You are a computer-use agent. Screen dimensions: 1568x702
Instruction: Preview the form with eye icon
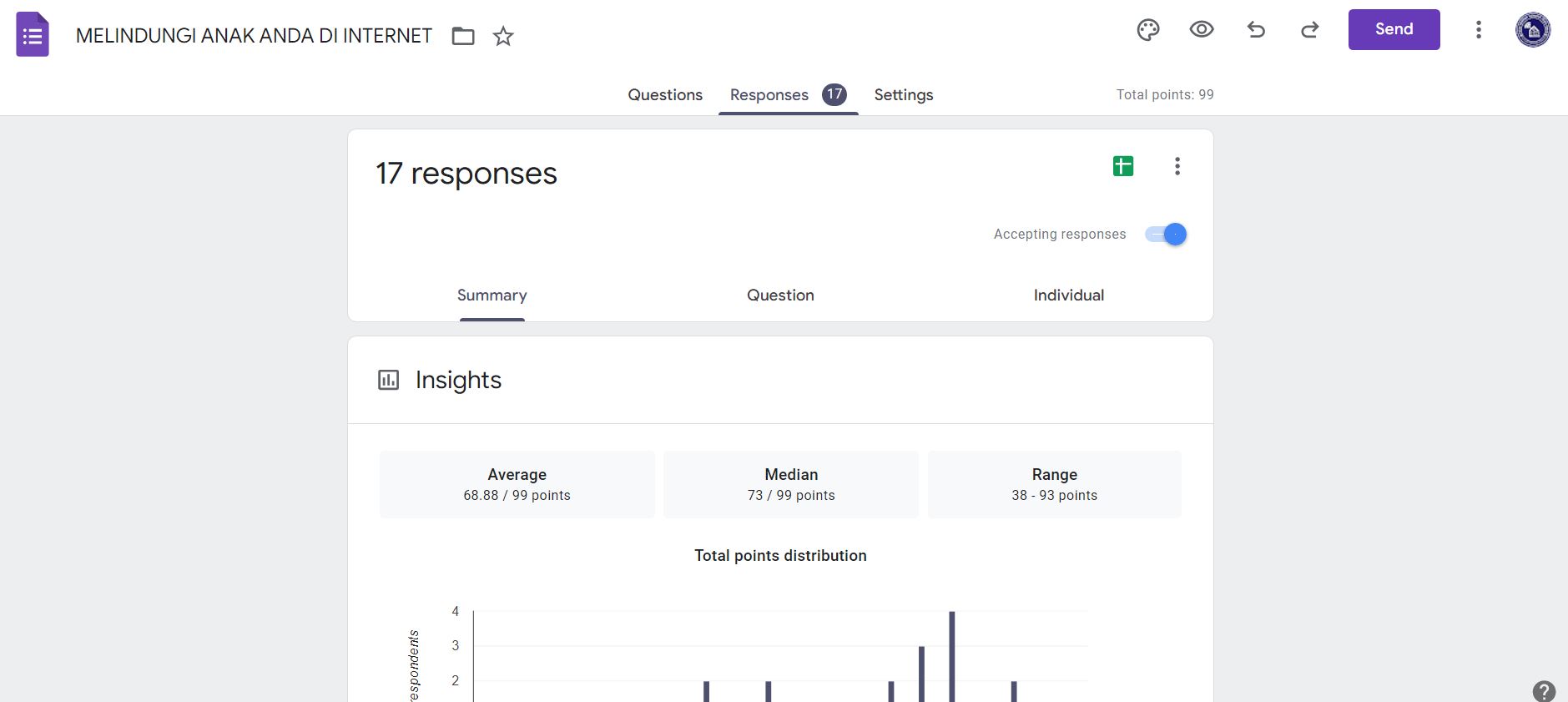click(x=1201, y=30)
